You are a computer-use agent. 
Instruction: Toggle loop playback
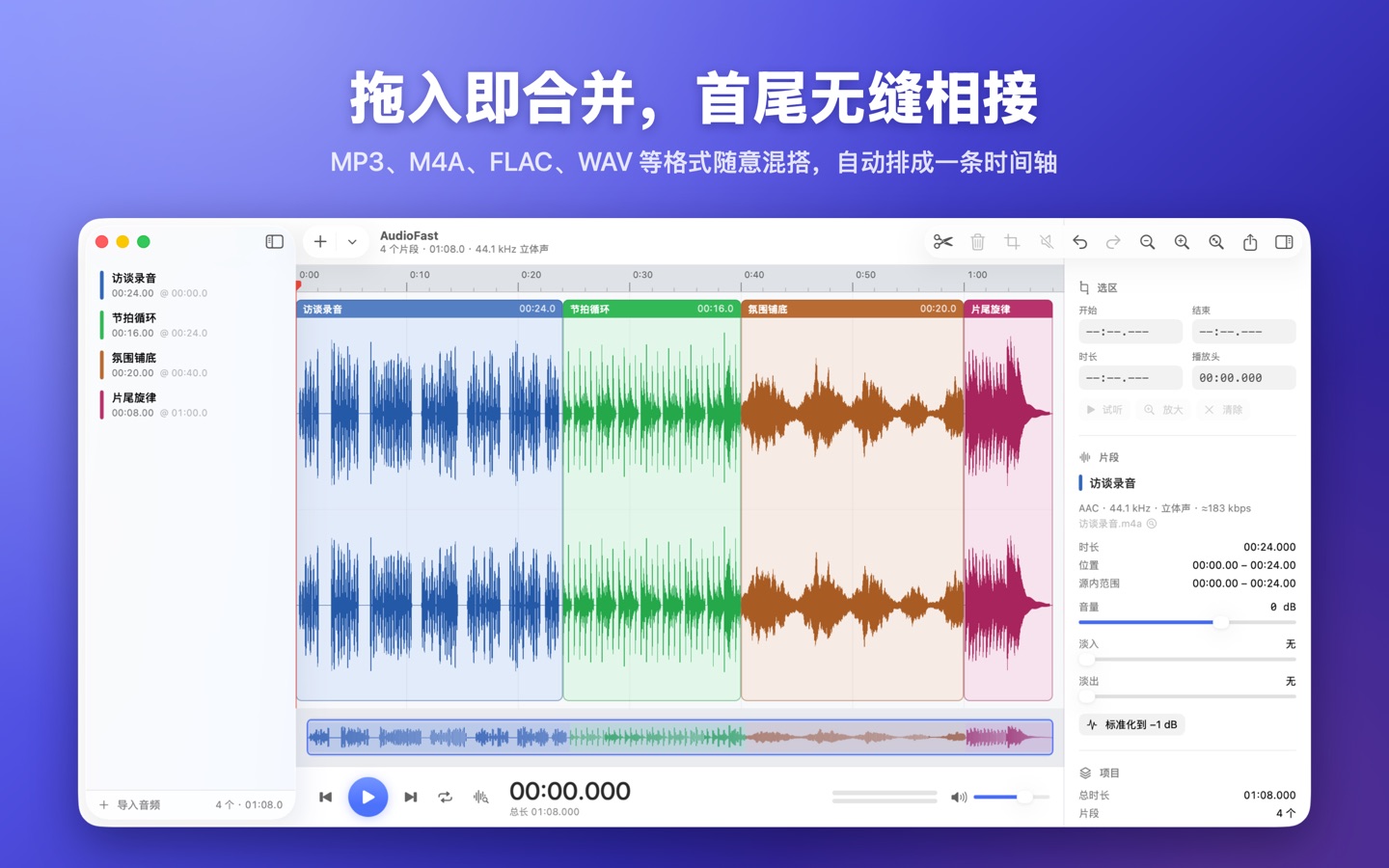(x=445, y=797)
